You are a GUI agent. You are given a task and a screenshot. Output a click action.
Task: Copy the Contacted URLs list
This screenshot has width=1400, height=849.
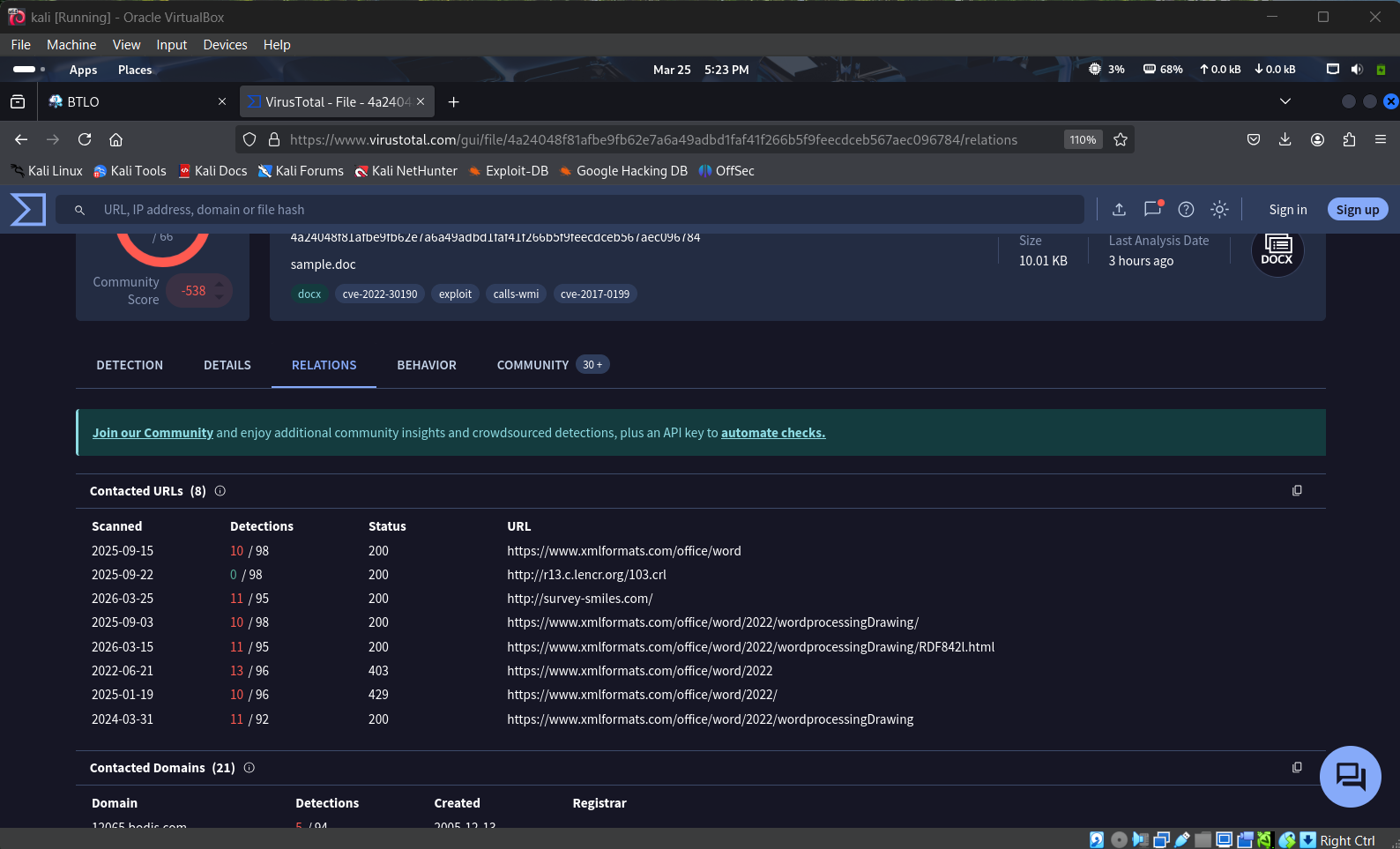(x=1297, y=490)
